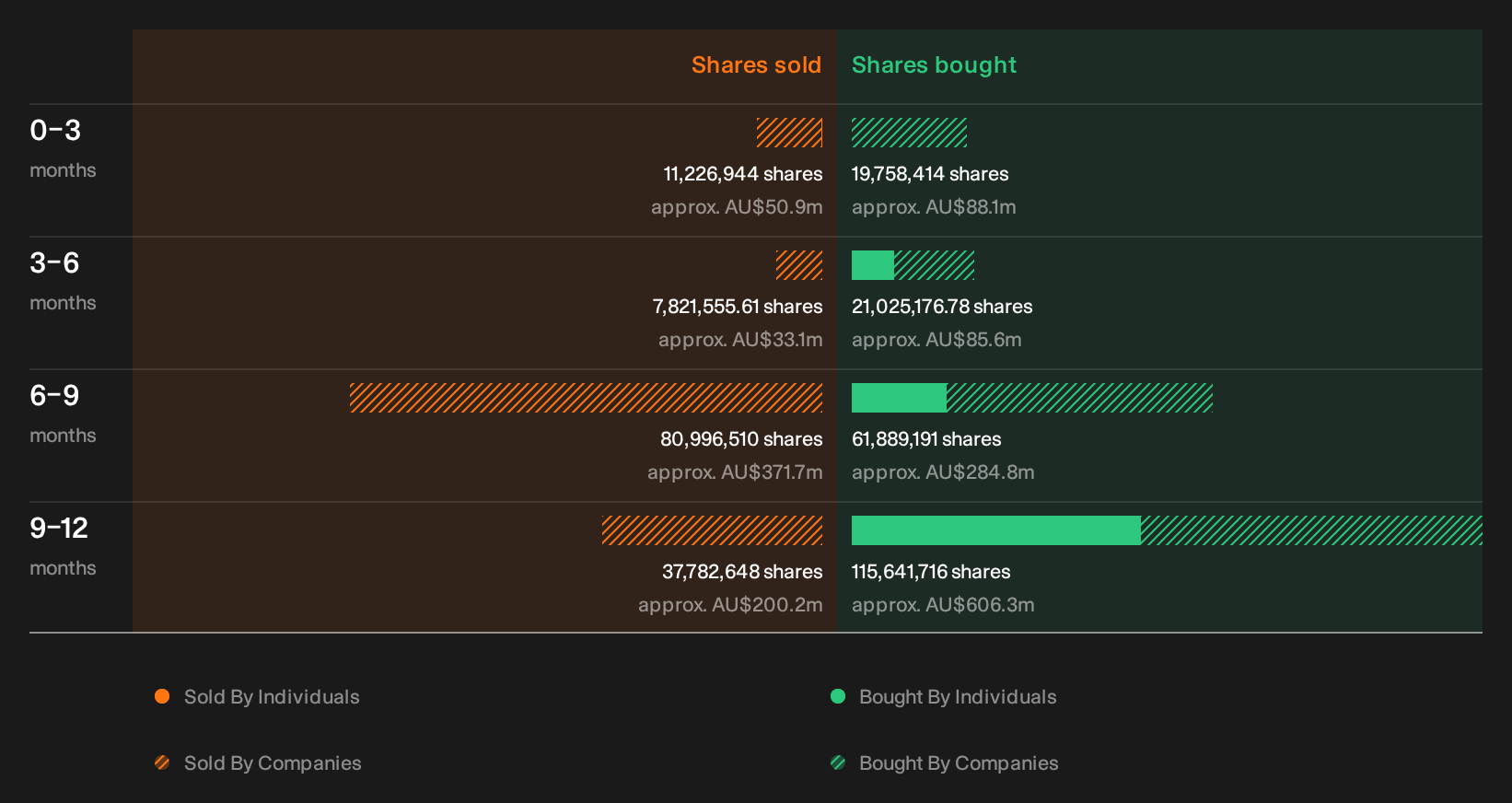Click the '0-3' months row label
The height and width of the screenshot is (803, 1512).
55,131
